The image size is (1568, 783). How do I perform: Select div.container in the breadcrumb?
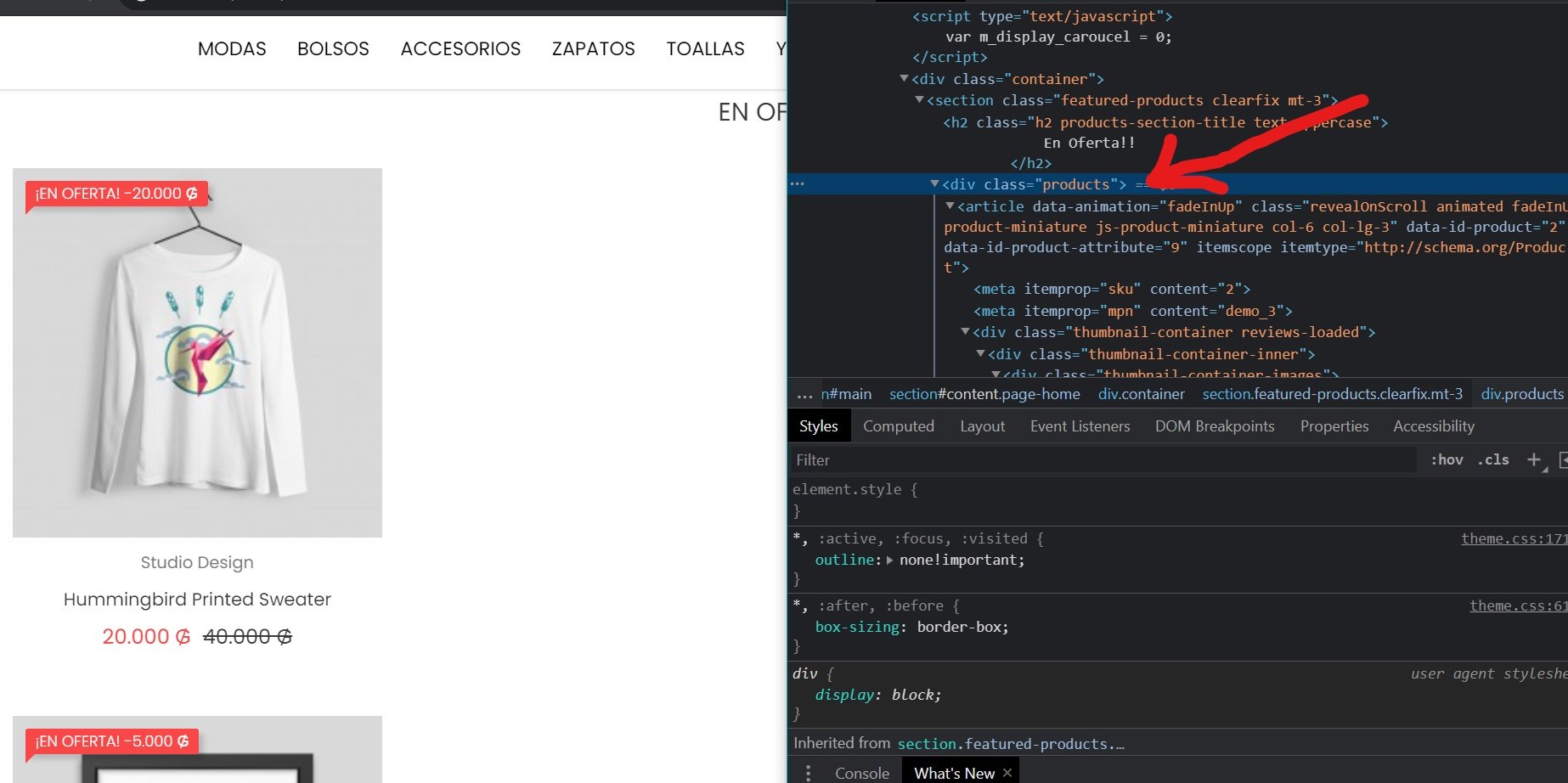click(x=1141, y=394)
